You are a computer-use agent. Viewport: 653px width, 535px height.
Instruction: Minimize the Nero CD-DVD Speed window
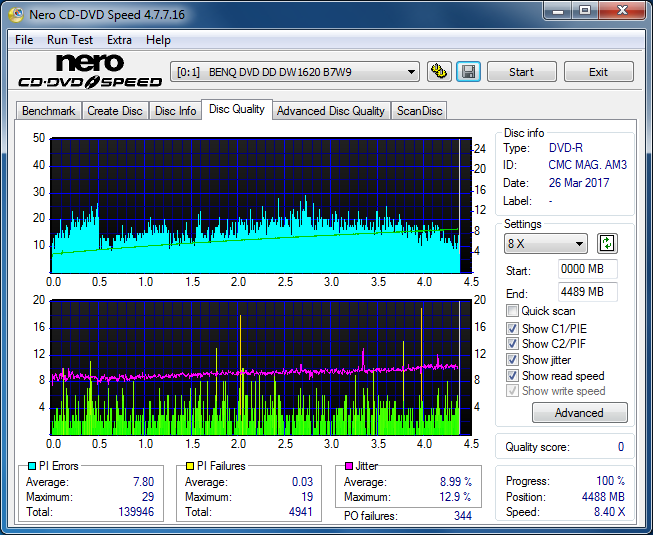point(558,10)
